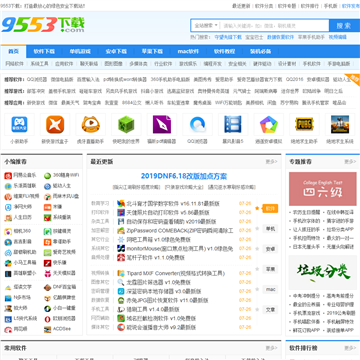This screenshot has height=360, width=360.
Task: Click 图形图像 in the sub-navigation
Action: tap(113, 63)
